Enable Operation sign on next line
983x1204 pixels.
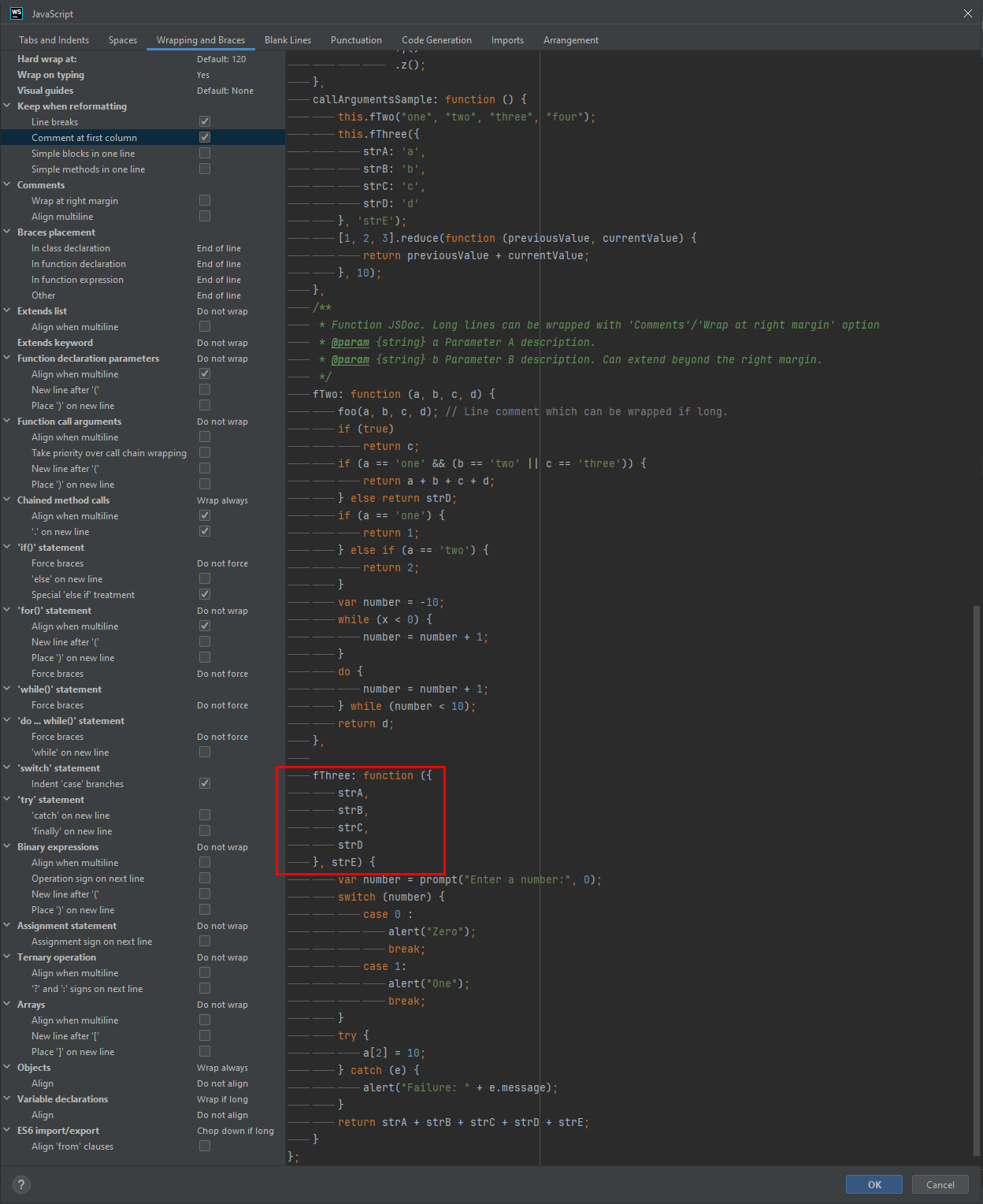(x=205, y=878)
